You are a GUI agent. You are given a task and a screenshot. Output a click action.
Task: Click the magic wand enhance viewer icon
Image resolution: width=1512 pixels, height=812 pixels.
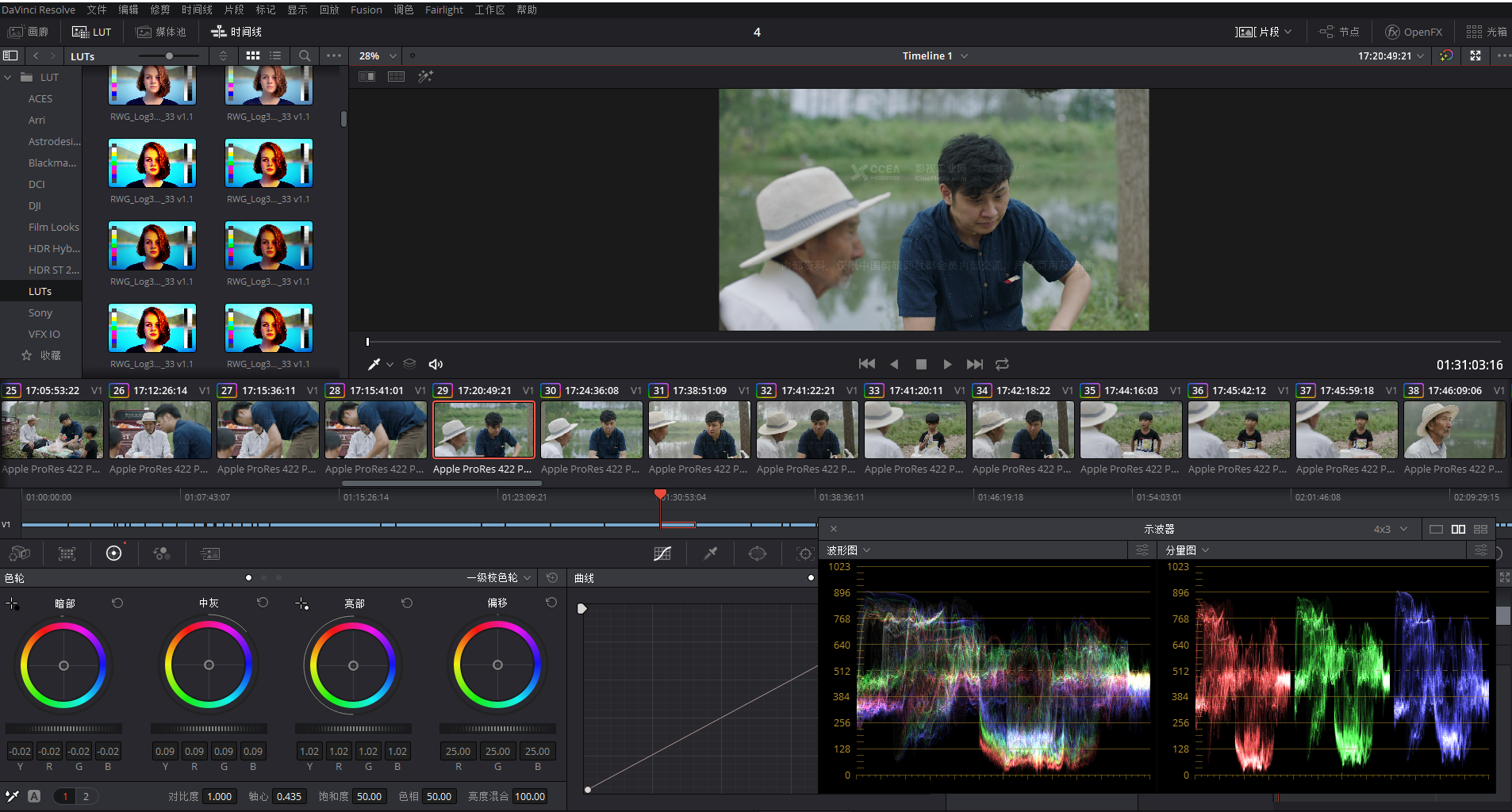[x=426, y=77]
